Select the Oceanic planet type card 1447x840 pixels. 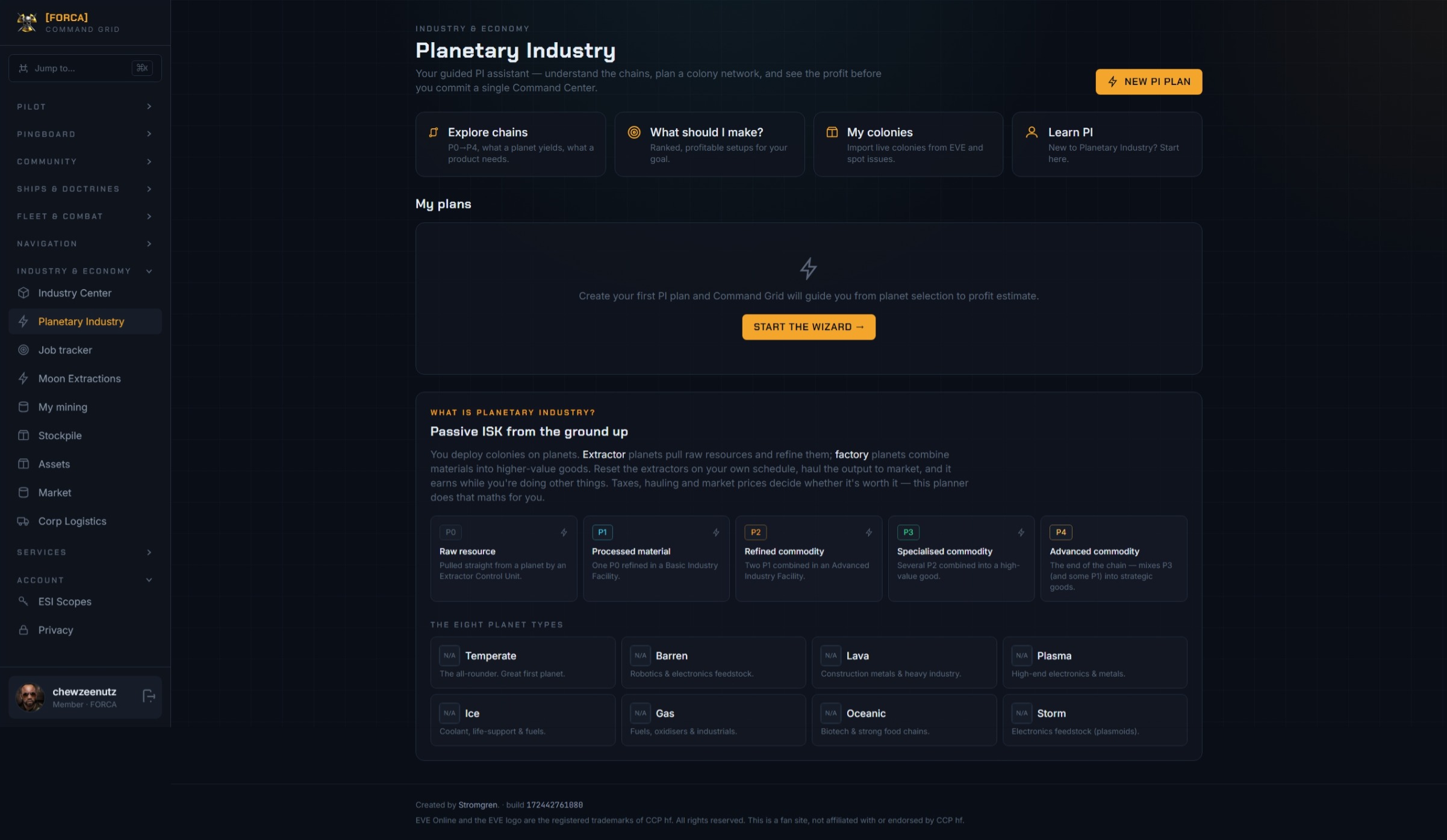pos(904,720)
